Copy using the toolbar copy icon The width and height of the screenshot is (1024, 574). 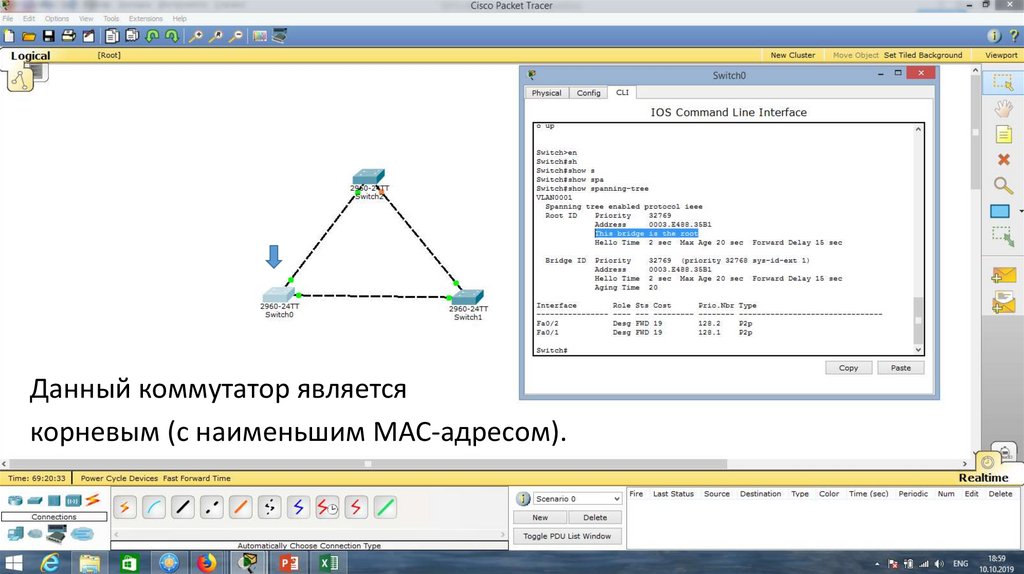click(112, 36)
